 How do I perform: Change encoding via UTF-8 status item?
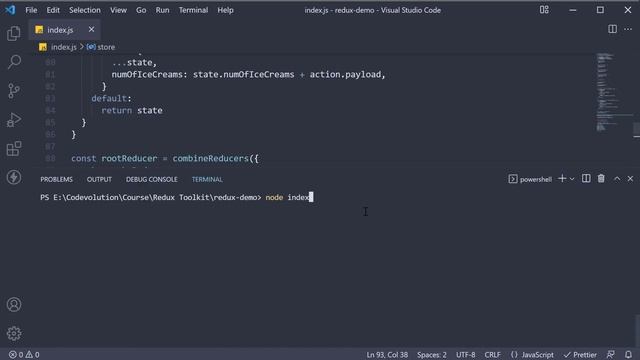pyautogui.click(x=465, y=355)
